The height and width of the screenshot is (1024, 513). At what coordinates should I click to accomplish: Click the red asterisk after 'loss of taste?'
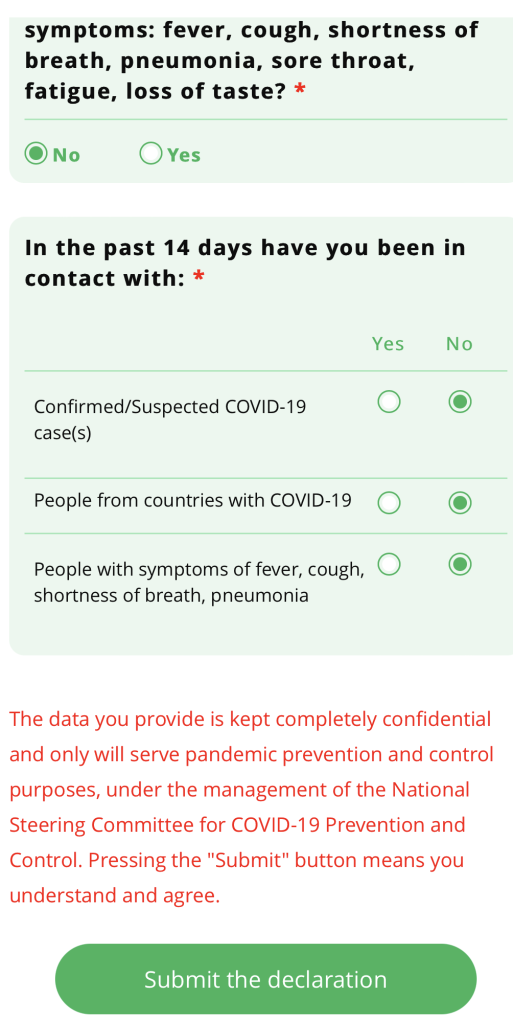tap(300, 90)
